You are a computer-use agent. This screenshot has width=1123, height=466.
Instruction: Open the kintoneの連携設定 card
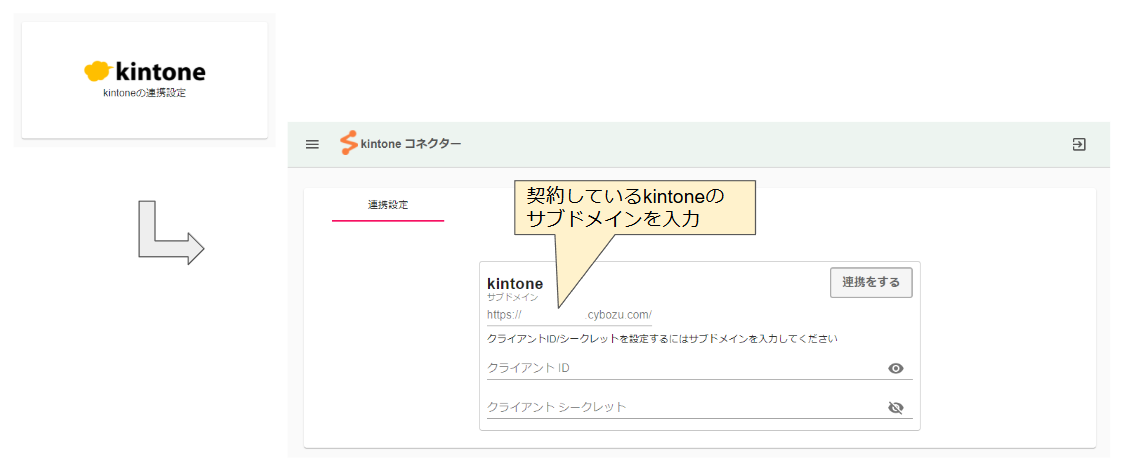tap(145, 80)
